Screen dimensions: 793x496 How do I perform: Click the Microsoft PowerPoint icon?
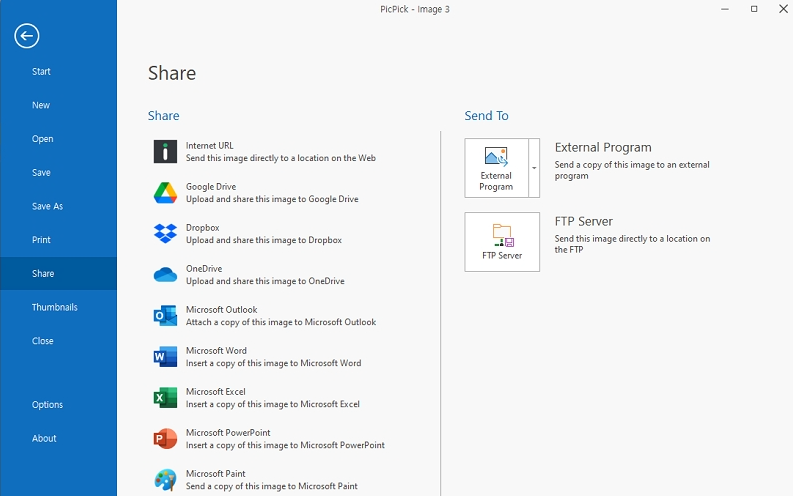(x=165, y=438)
